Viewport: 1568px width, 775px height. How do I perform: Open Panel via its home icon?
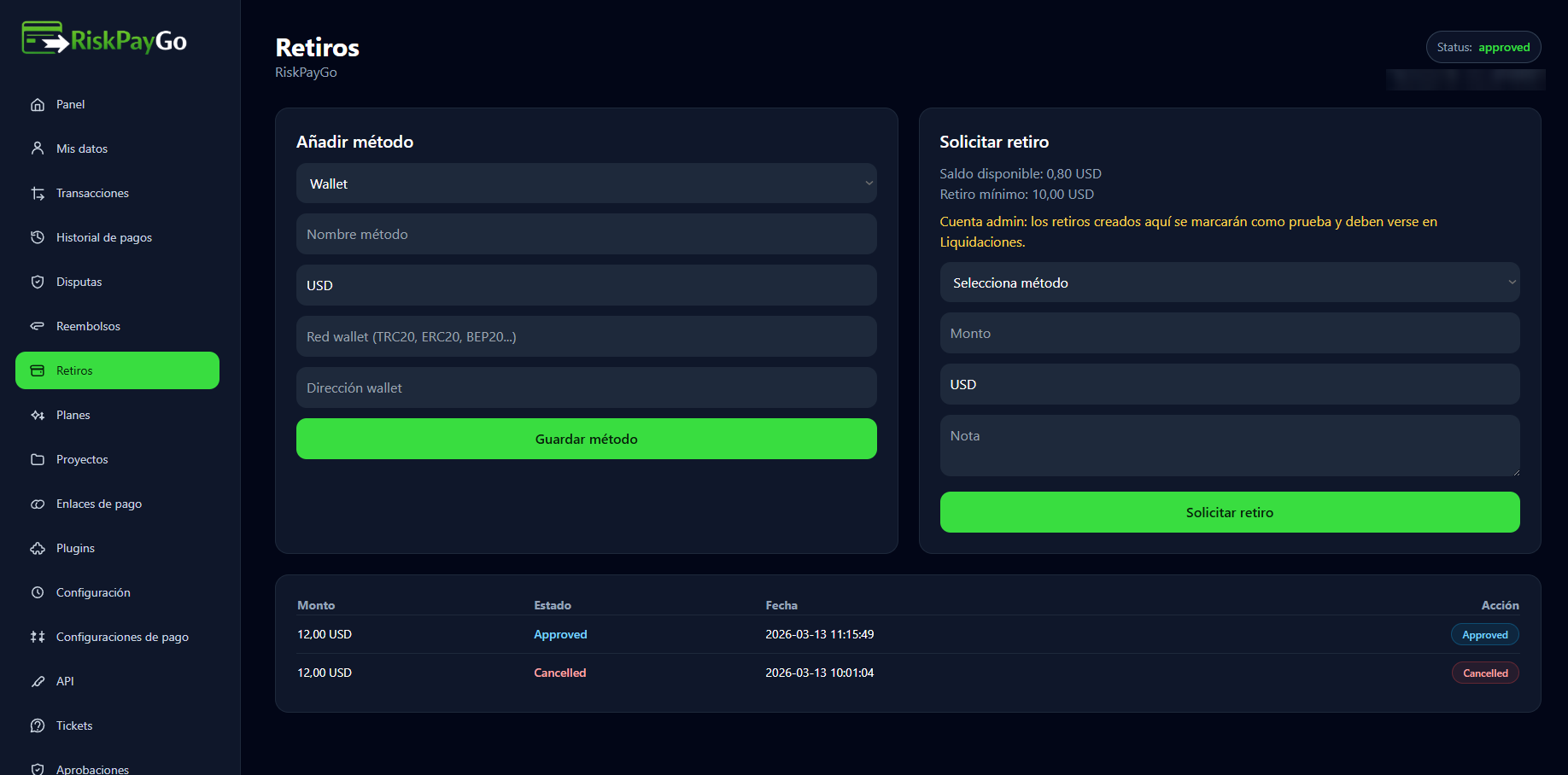click(38, 104)
